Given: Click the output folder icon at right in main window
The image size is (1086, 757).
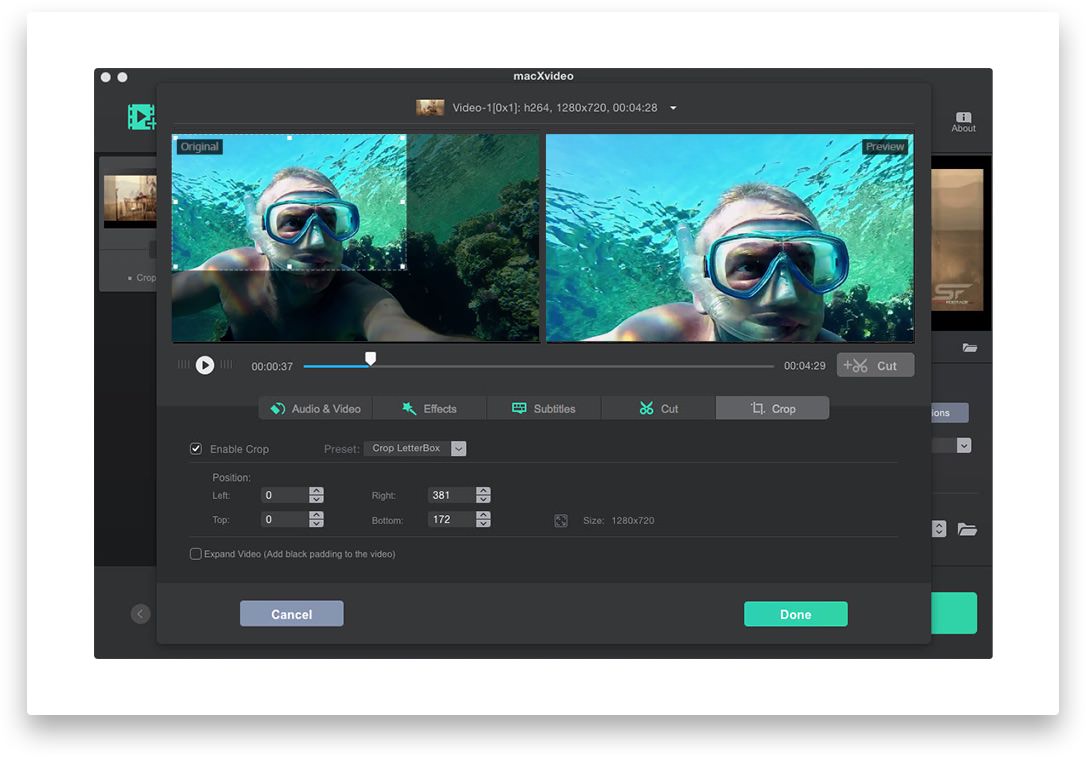Looking at the screenshot, I should click(x=967, y=530).
